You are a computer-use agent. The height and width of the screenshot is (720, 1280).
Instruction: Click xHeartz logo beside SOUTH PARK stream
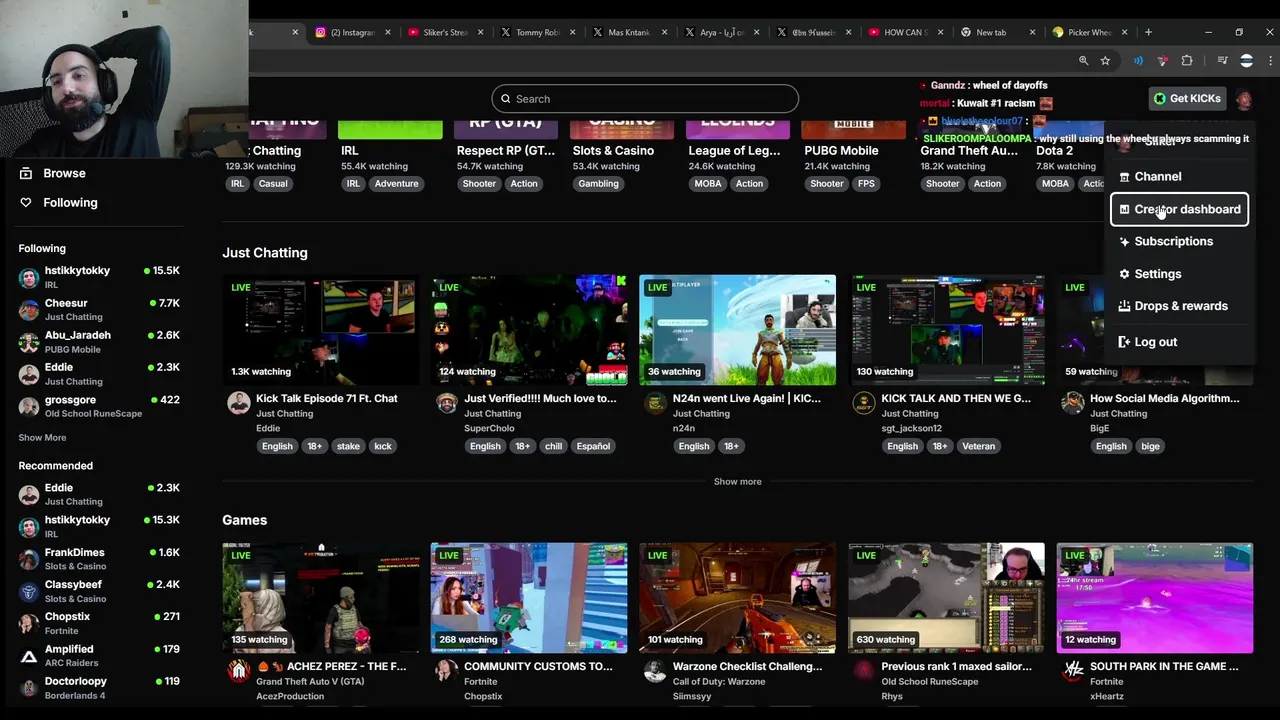point(1073,671)
